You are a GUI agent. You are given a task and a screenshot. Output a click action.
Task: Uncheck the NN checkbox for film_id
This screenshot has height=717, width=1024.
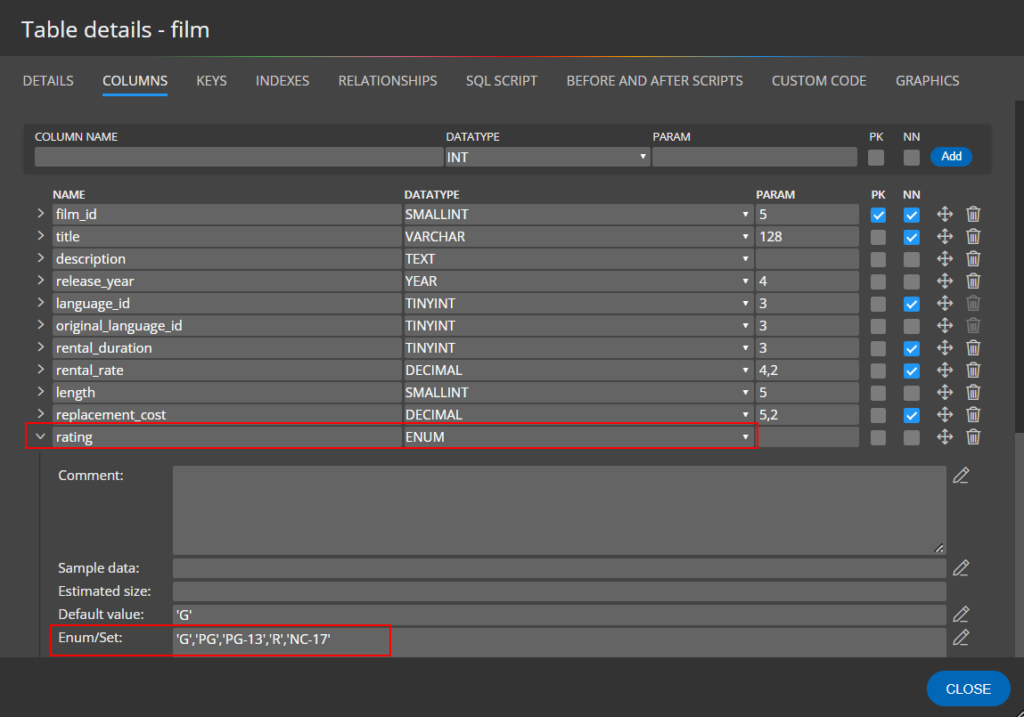tap(911, 215)
